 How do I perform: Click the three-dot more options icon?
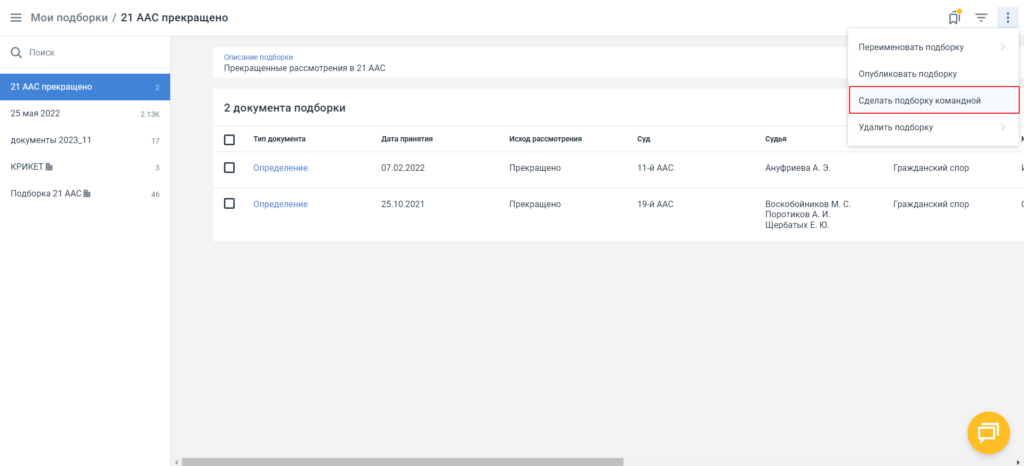pyautogui.click(x=1008, y=18)
